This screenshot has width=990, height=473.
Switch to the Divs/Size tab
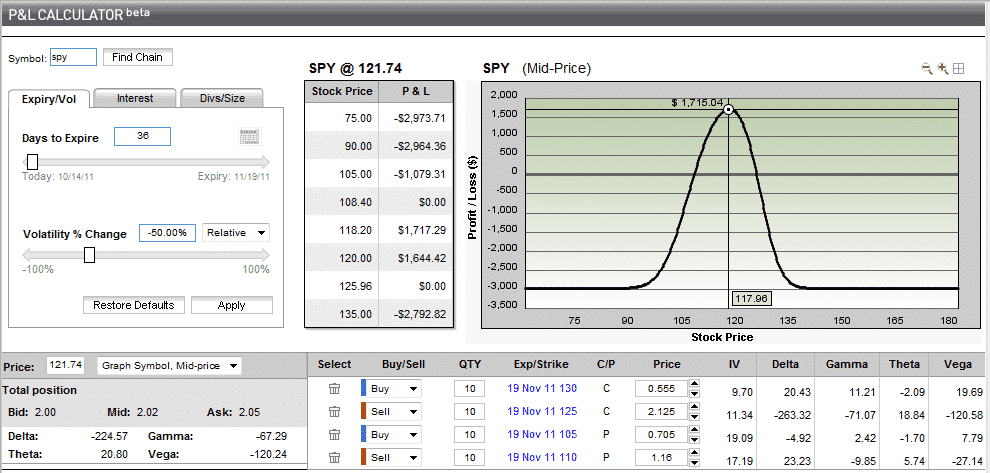tap(222, 99)
